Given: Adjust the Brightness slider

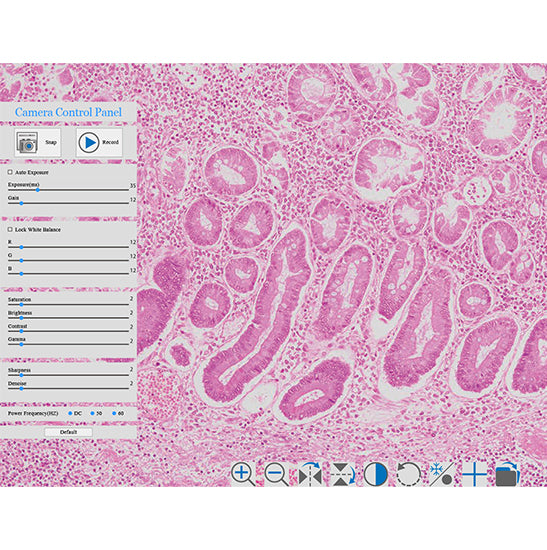Looking at the screenshot, I should tap(68, 318).
